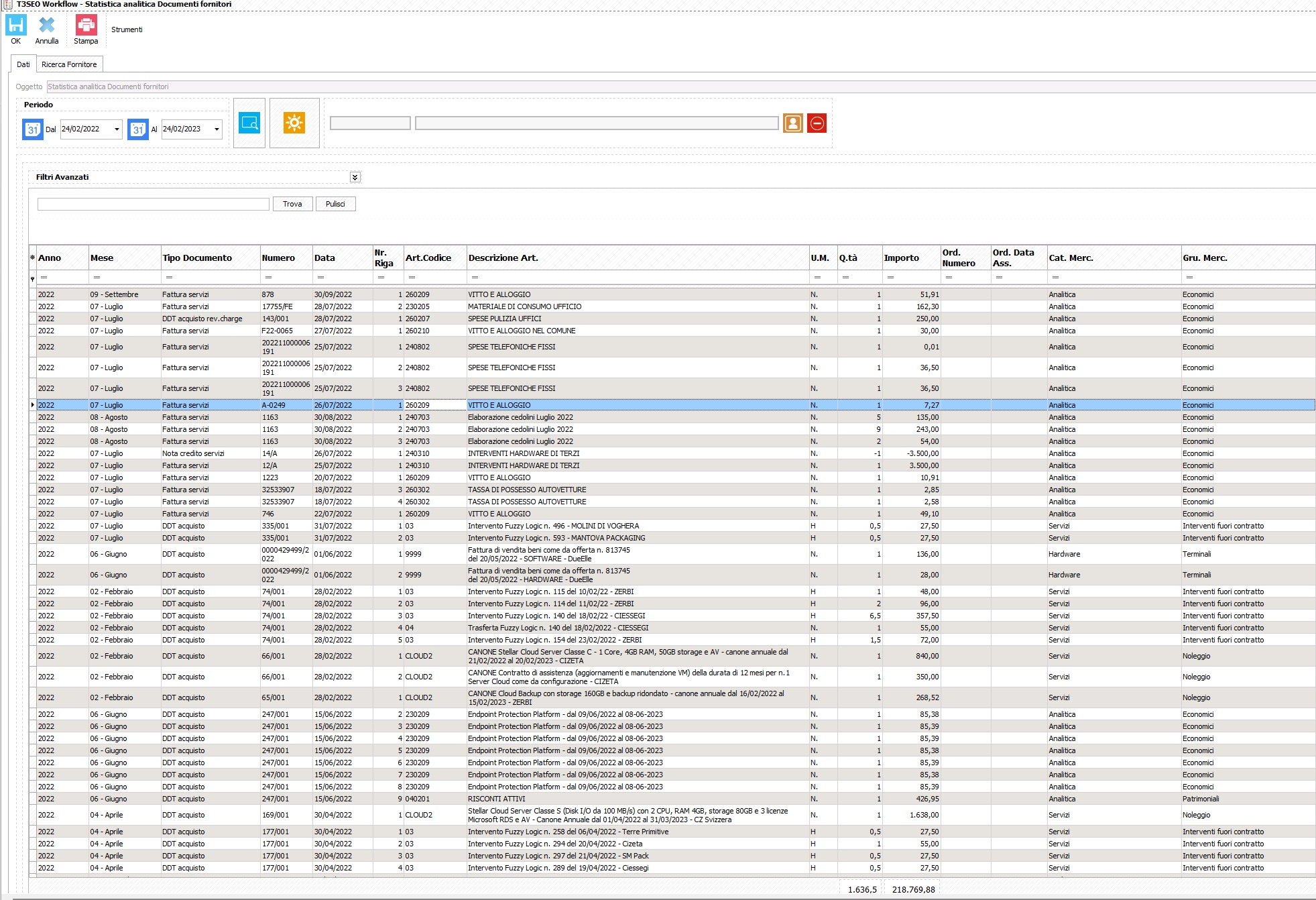Click the total amount '218.769,88' footer
This screenshot has width=1316, height=900.
pos(913,889)
